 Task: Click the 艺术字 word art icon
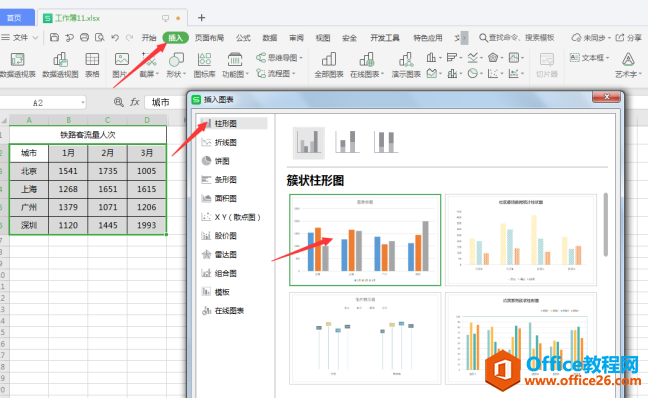click(x=628, y=65)
